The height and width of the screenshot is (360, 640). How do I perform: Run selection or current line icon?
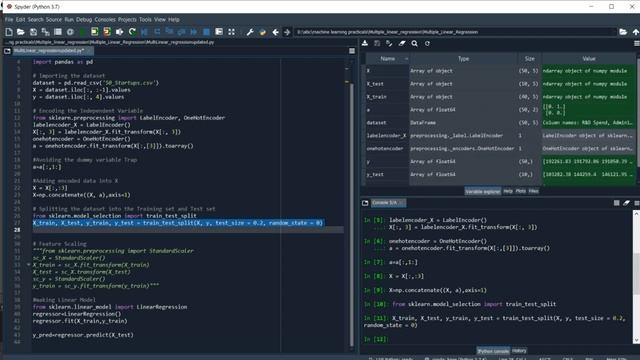(120, 32)
